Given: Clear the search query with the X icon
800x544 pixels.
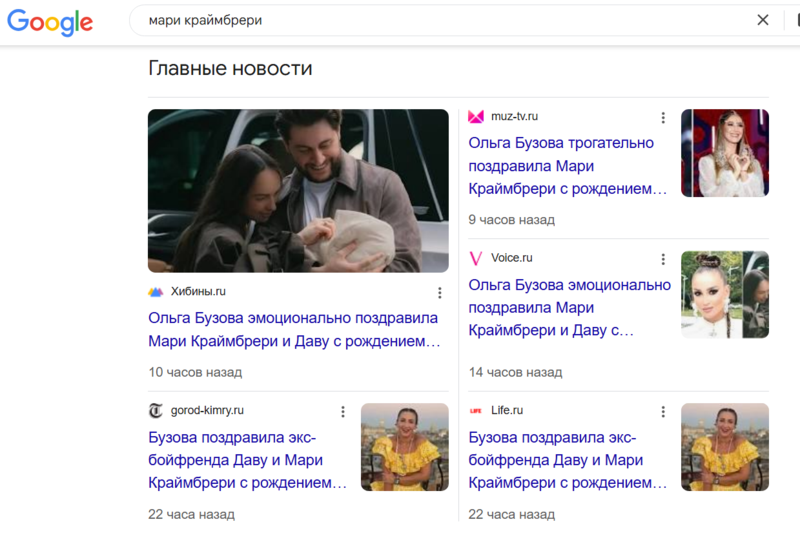Looking at the screenshot, I should click(763, 20).
